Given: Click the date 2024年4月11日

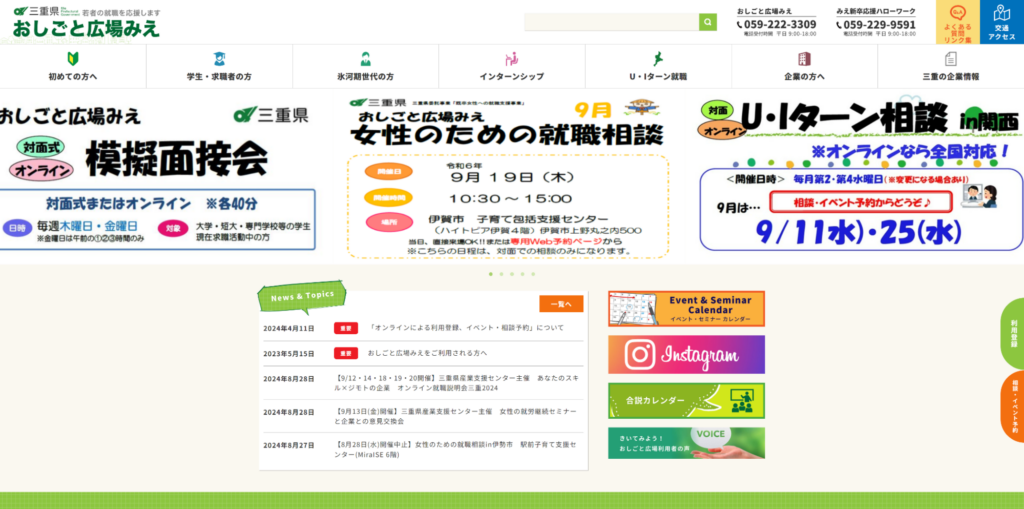Looking at the screenshot, I should pos(289,328).
